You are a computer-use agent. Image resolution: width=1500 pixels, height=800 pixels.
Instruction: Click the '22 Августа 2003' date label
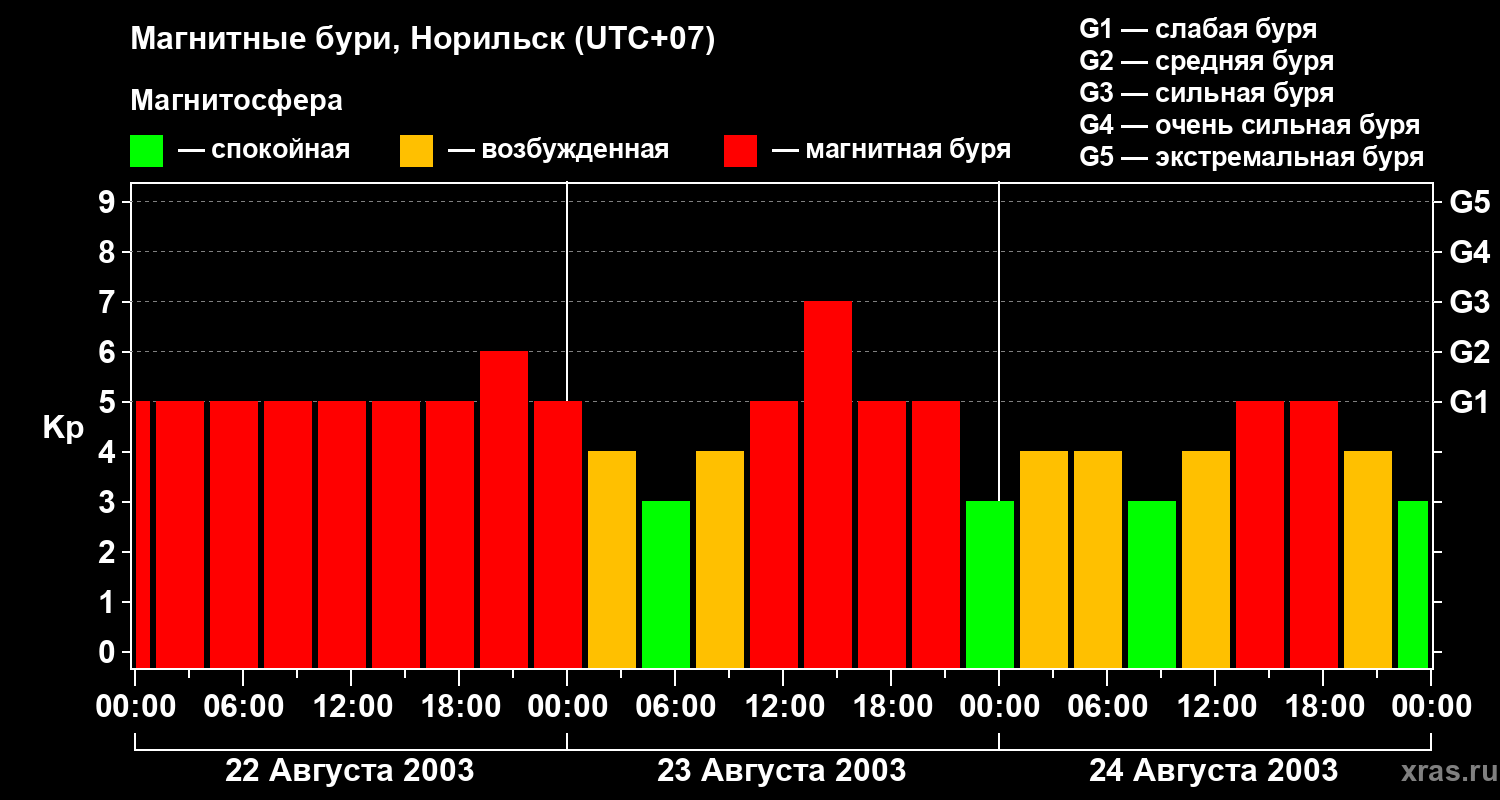[350, 771]
